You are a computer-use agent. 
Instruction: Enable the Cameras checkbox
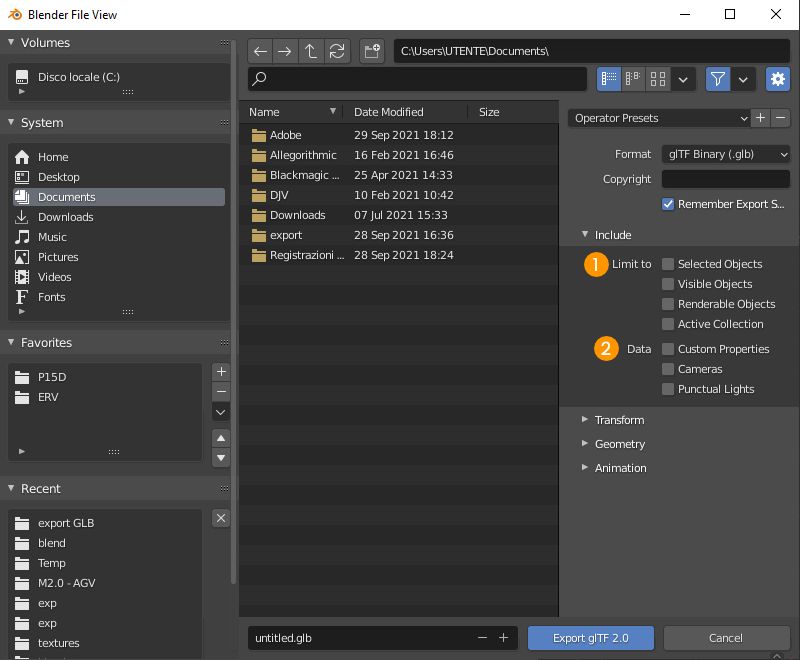point(668,369)
